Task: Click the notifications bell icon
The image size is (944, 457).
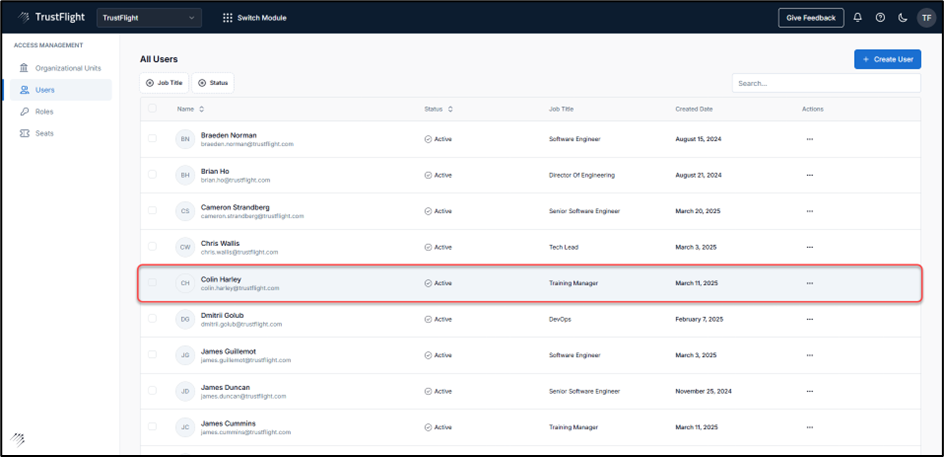Action: coord(857,18)
